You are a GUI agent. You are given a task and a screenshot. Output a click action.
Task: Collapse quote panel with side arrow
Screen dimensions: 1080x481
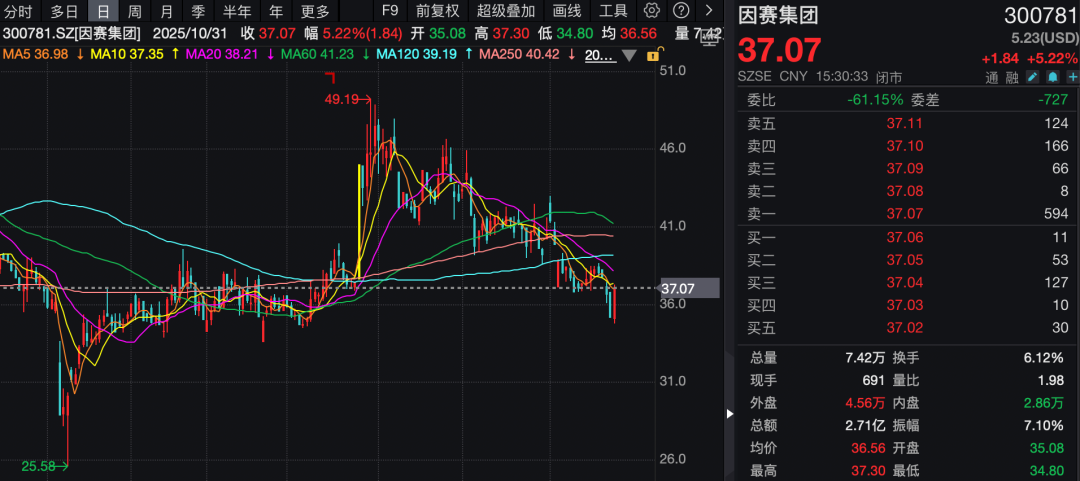pos(730,414)
